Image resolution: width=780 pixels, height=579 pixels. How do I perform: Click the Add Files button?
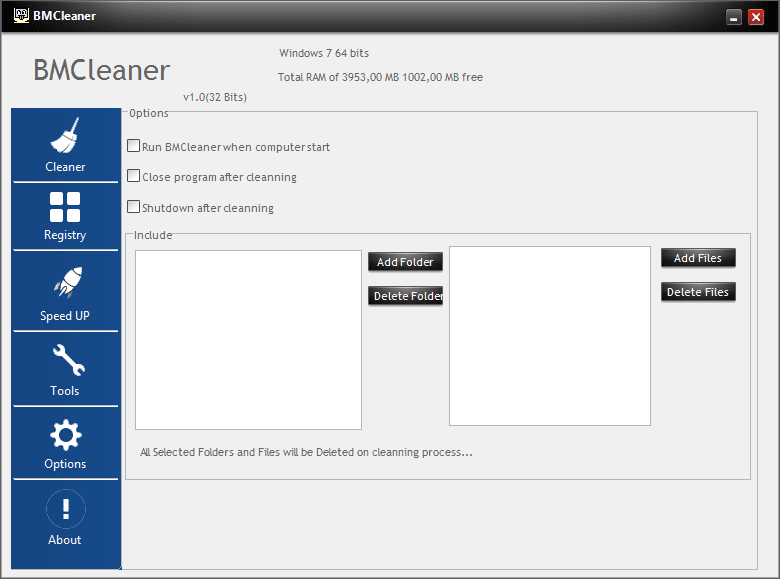click(x=698, y=258)
